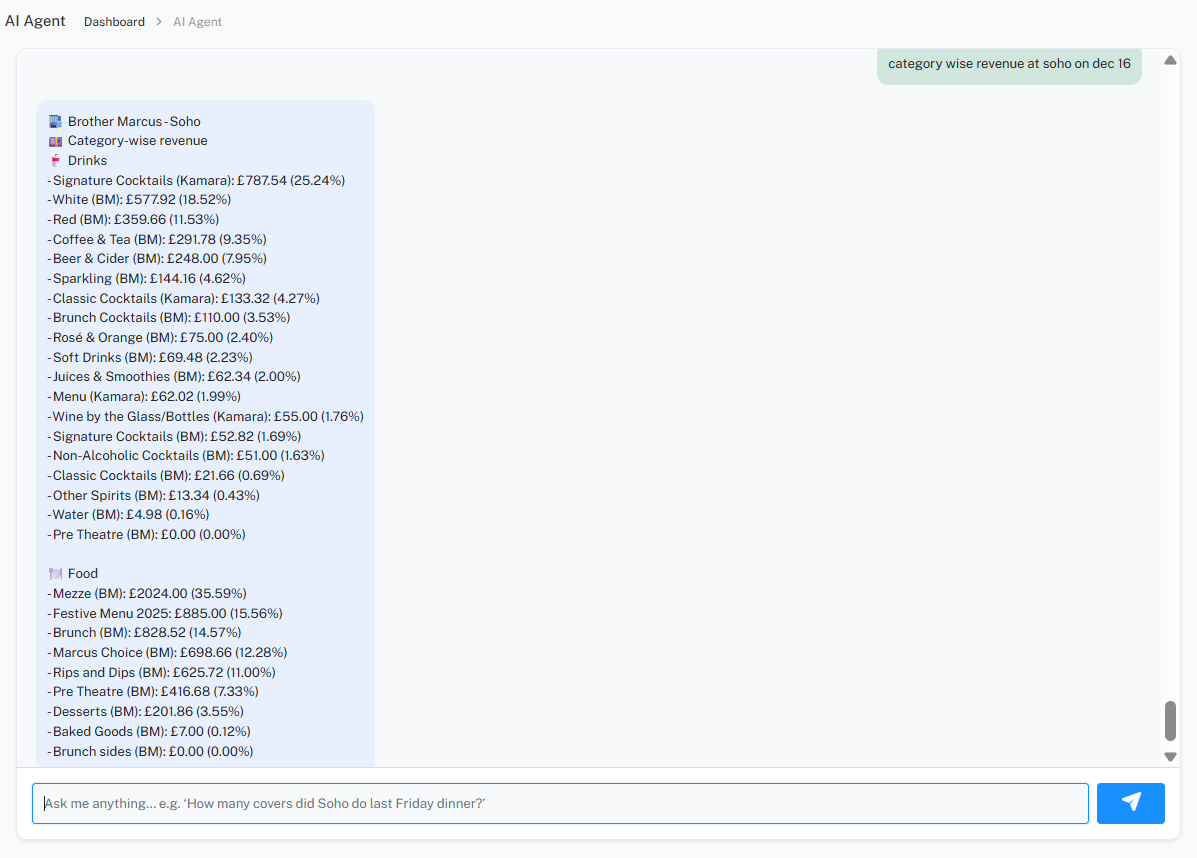Click the AI Agent breadcrumb item
This screenshot has height=858, width=1197.
tap(197, 21)
